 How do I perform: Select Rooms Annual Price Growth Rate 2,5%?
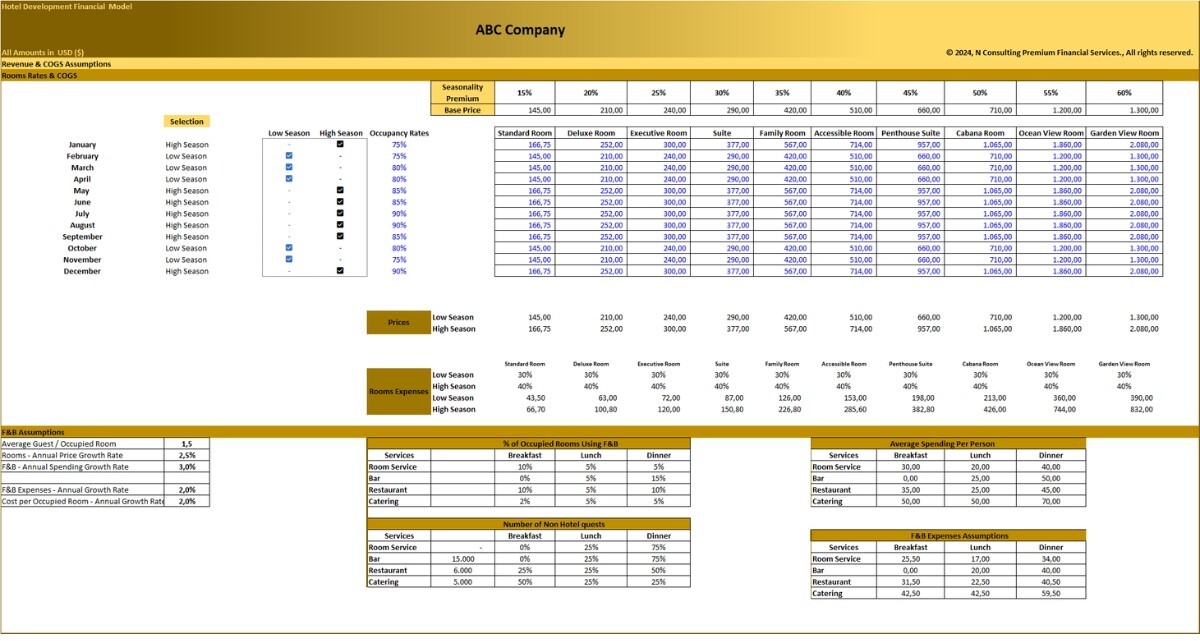[187, 455]
